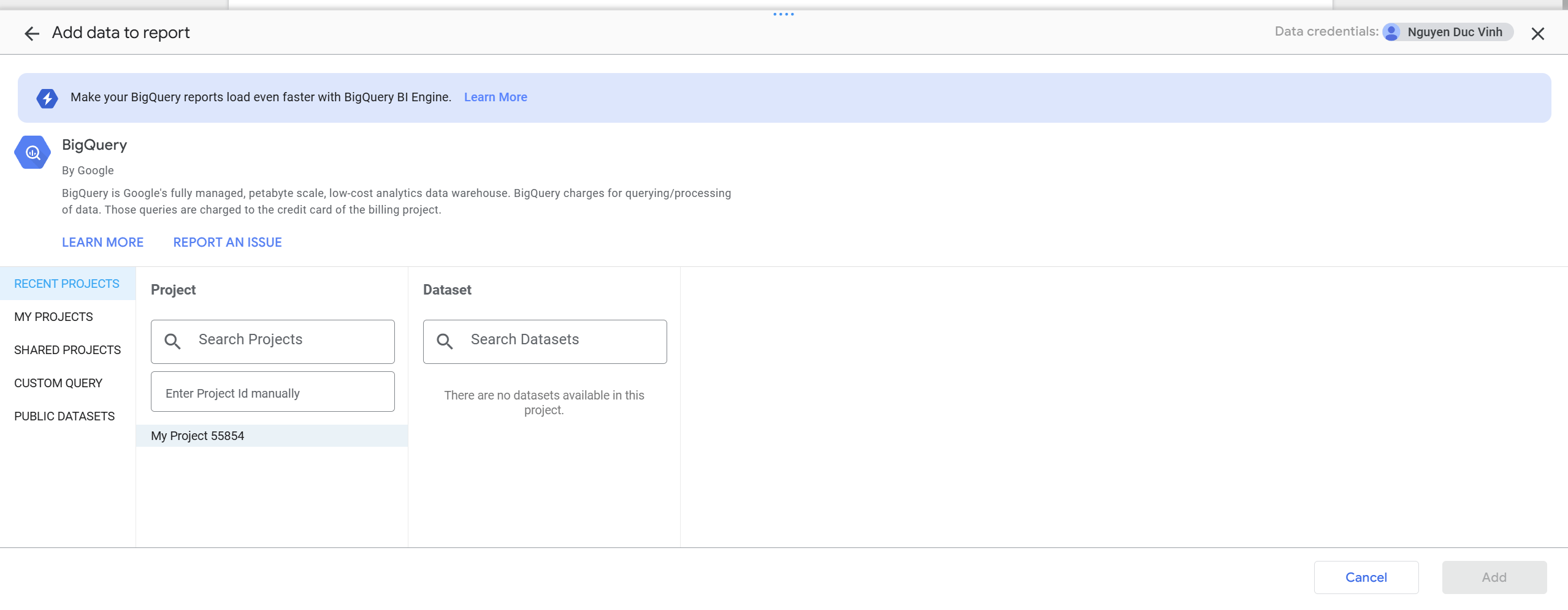Click the BigQuery connector logo icon
This screenshot has width=1568, height=610.
pyautogui.click(x=33, y=152)
